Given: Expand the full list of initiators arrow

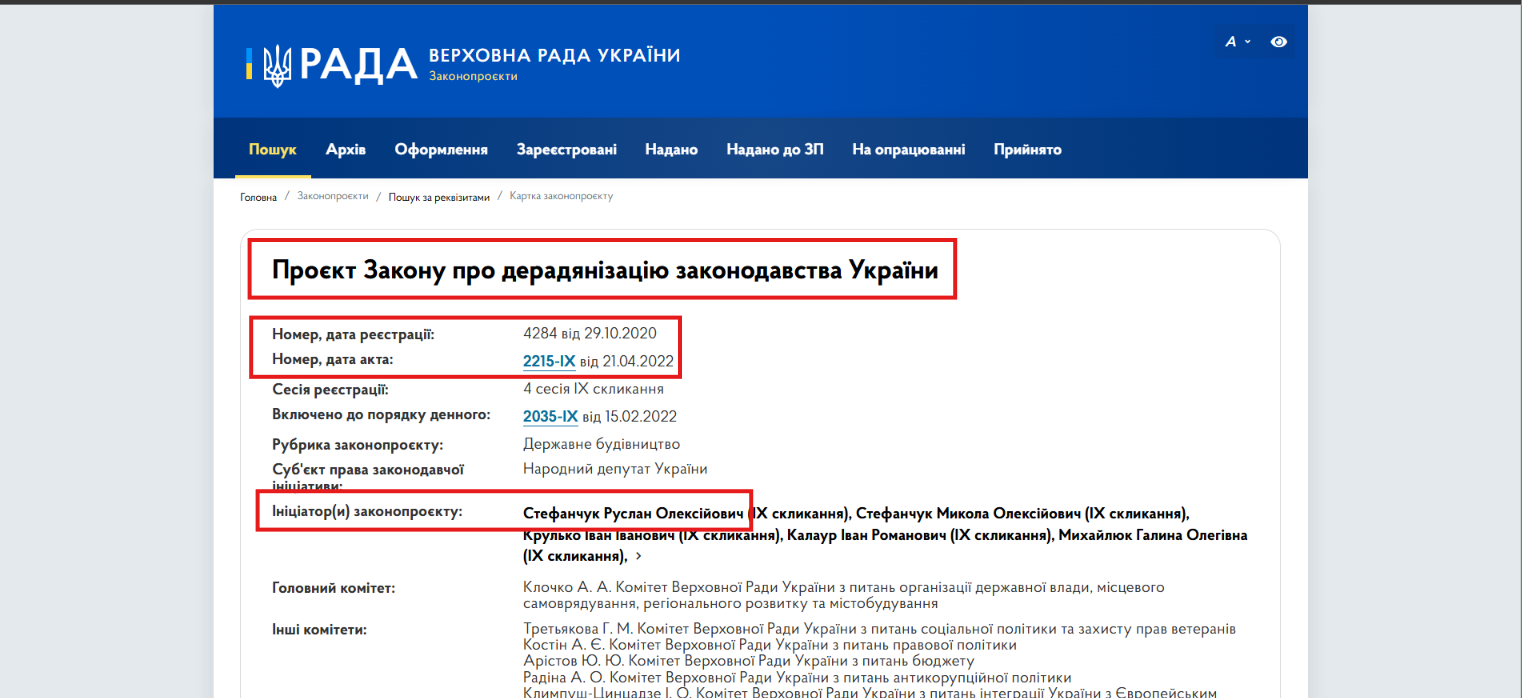Looking at the screenshot, I should pos(639,556).
